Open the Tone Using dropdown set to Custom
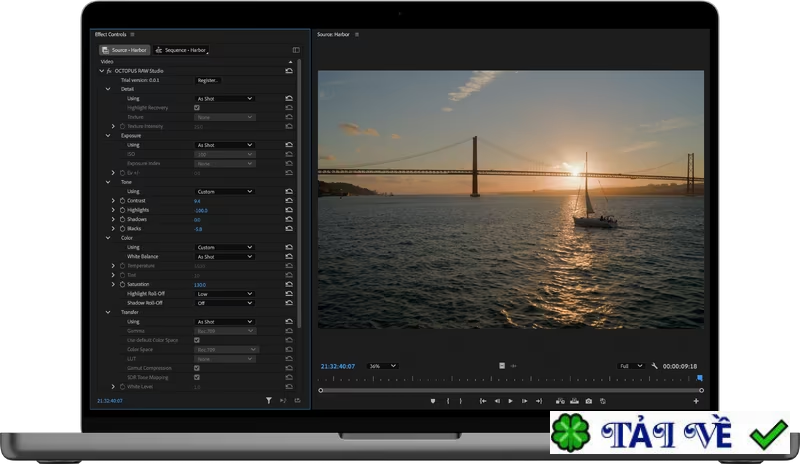 (x=224, y=191)
